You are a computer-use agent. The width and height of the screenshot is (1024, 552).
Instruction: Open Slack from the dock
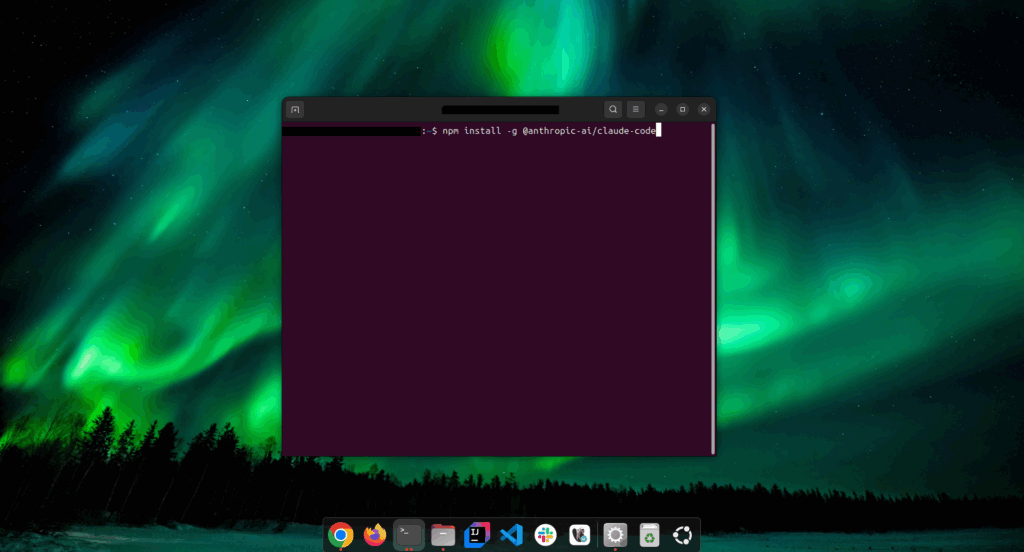[x=545, y=535]
